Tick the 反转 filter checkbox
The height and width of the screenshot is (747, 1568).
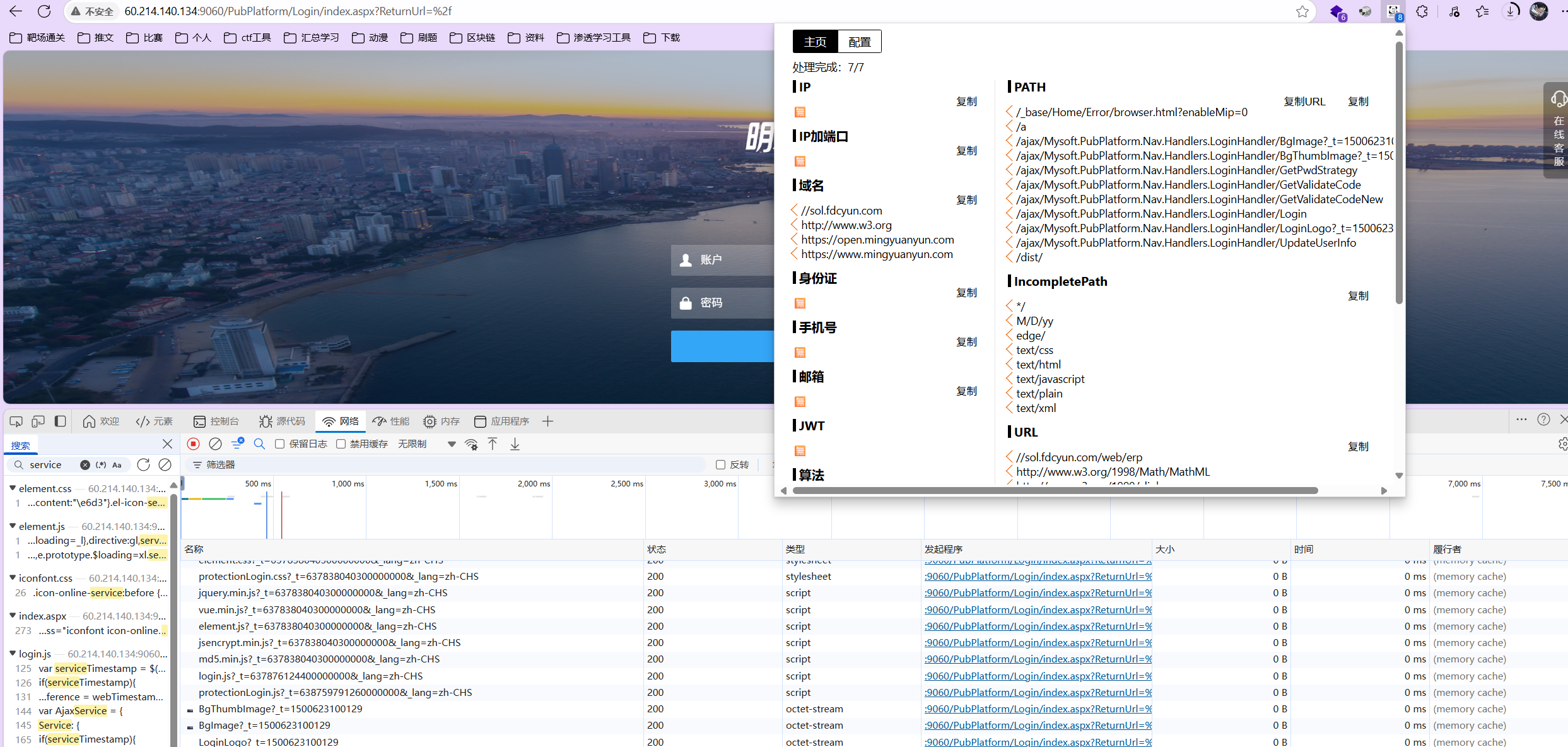coord(720,465)
